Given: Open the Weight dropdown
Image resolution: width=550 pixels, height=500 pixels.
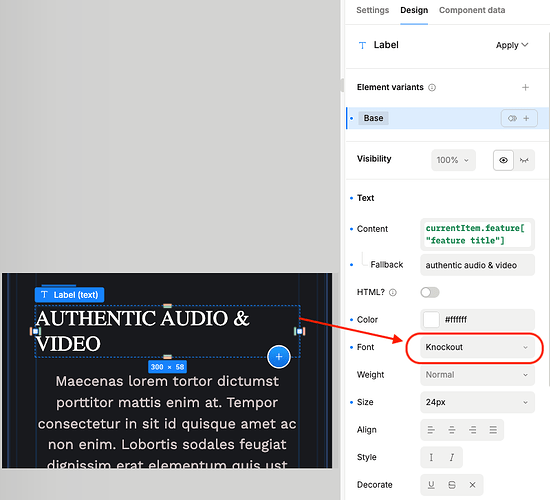Looking at the screenshot, I should click(477, 375).
